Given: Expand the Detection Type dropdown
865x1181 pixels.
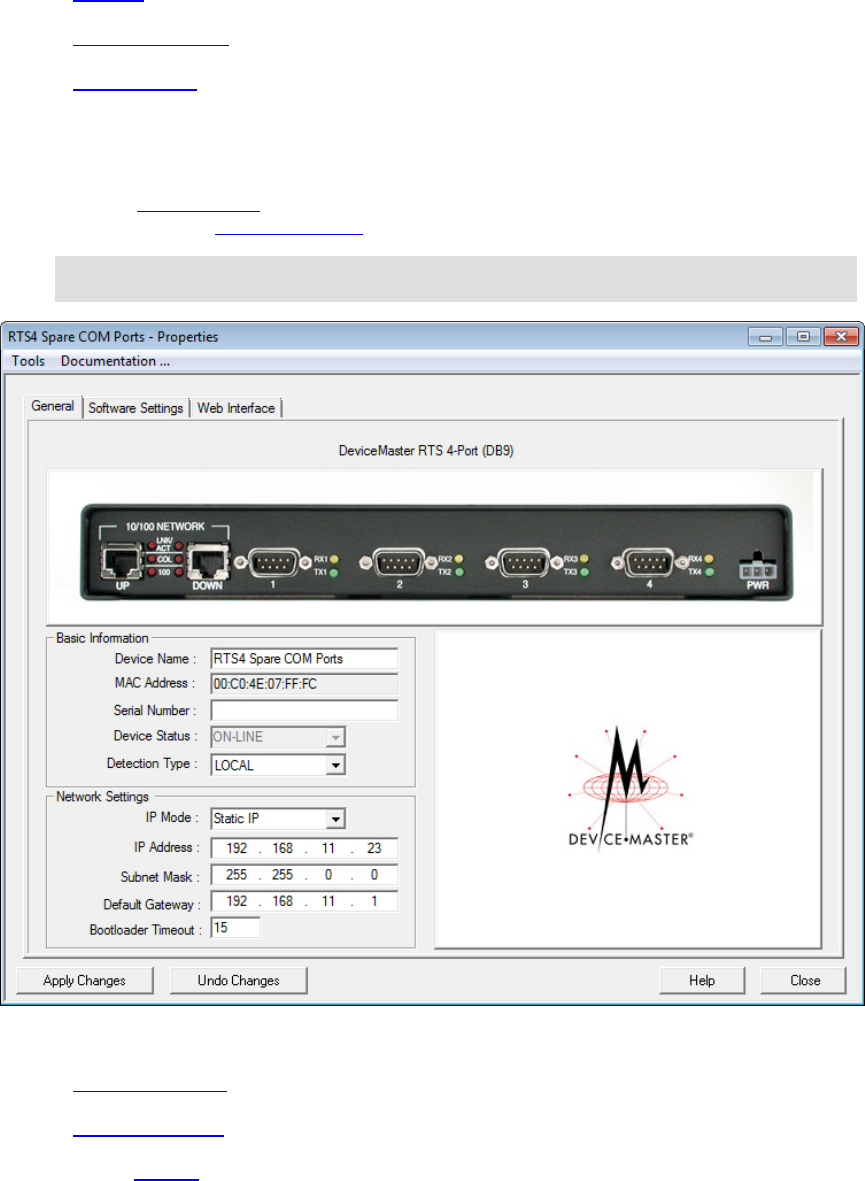Looking at the screenshot, I should pos(278,765).
